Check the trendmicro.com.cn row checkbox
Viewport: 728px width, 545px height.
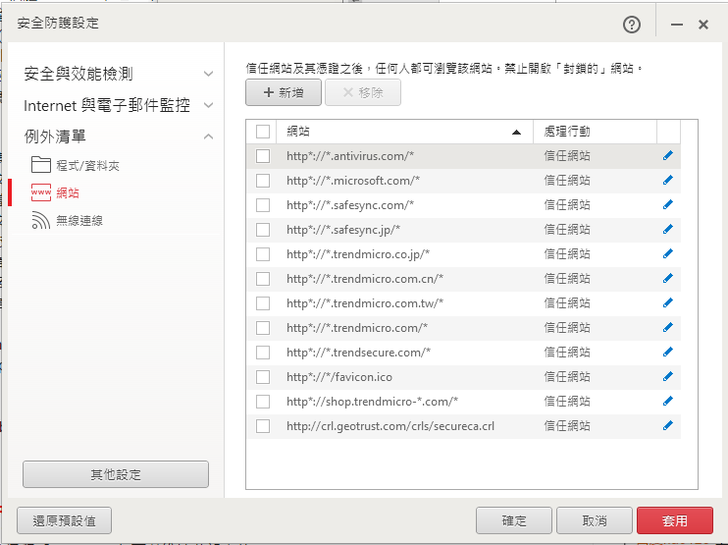263,279
